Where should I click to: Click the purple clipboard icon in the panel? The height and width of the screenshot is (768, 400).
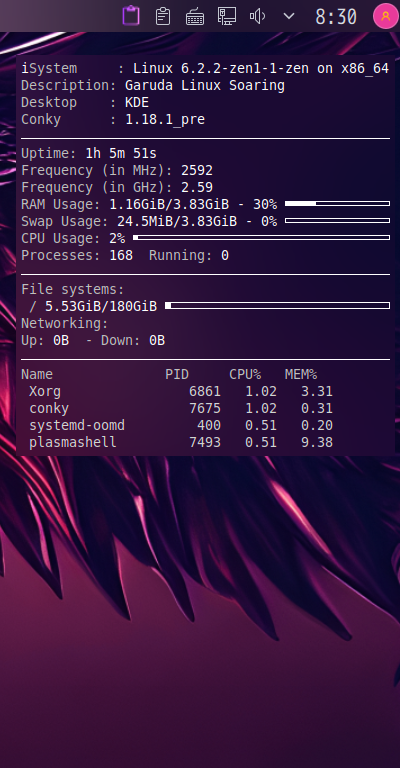coord(131,16)
